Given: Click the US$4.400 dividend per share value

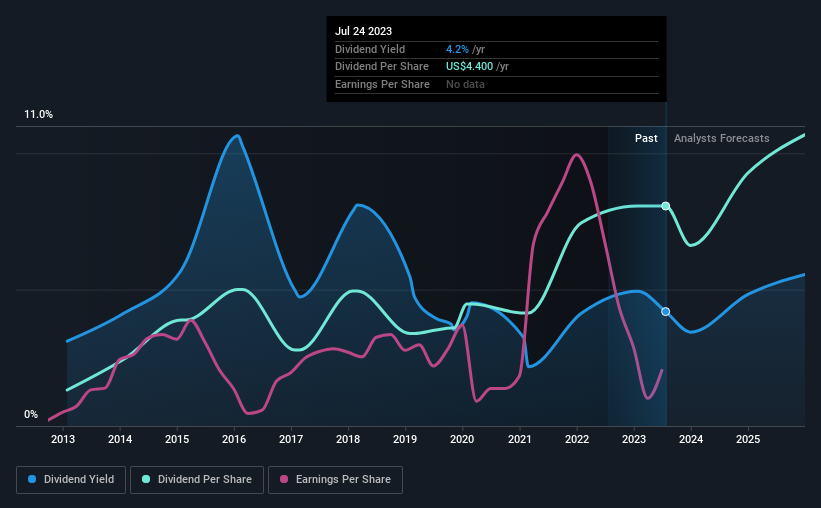Looking at the screenshot, I should click(477, 66).
